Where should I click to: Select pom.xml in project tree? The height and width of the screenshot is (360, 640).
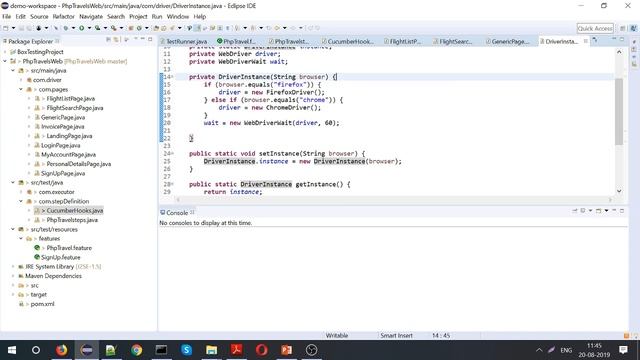coord(42,304)
